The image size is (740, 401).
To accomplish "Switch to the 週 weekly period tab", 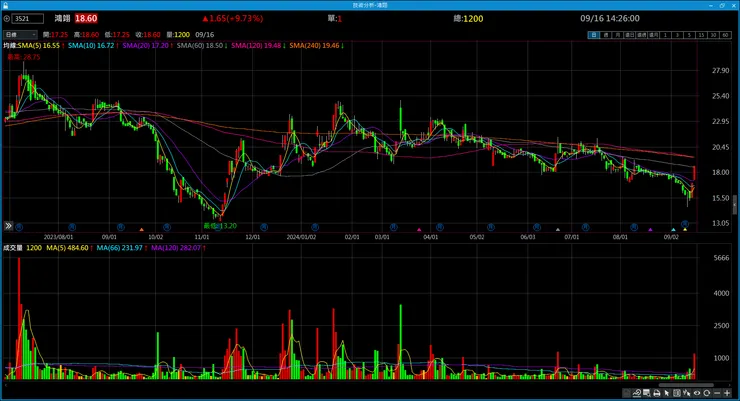I will (606, 35).
